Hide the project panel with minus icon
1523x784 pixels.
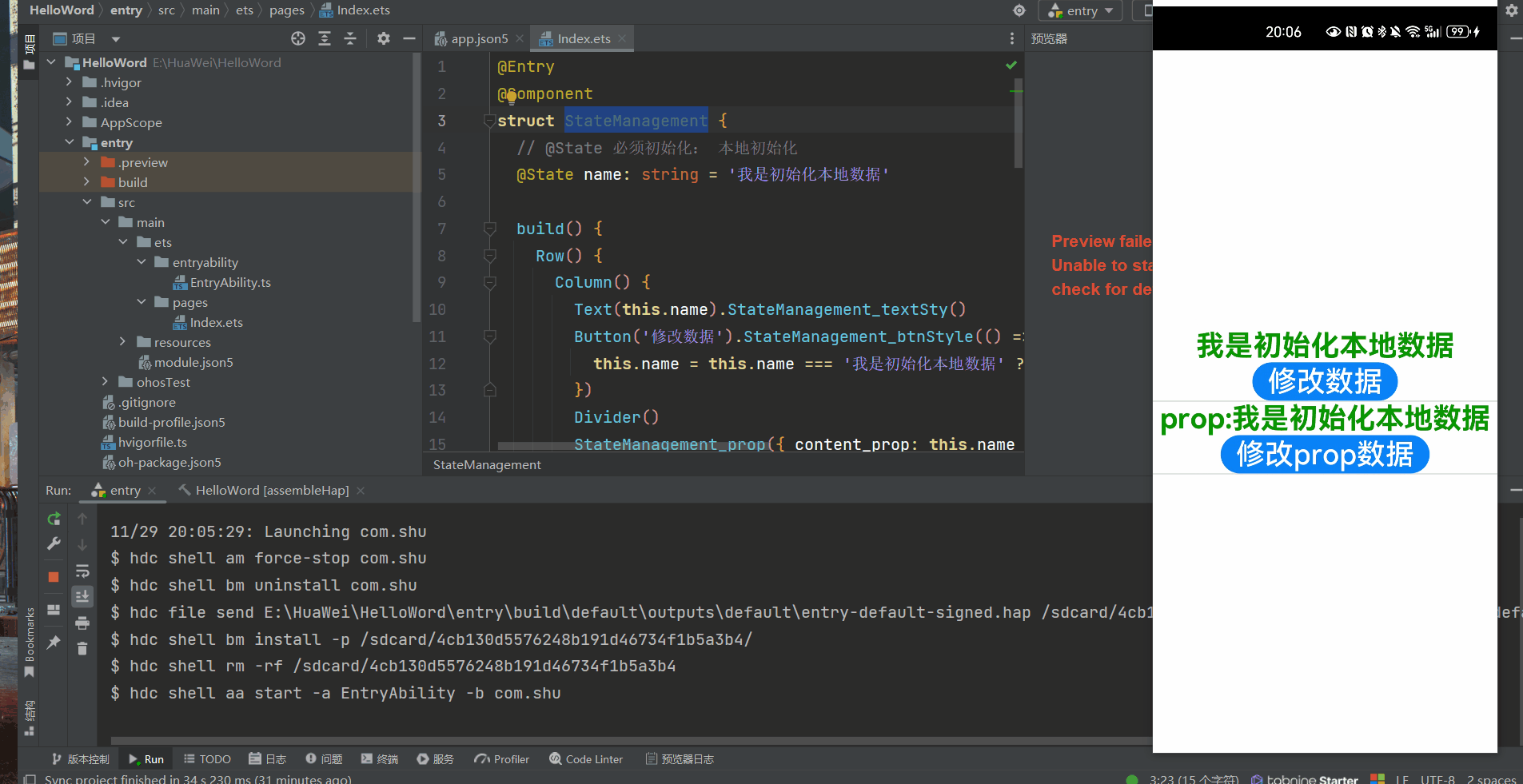click(x=409, y=38)
